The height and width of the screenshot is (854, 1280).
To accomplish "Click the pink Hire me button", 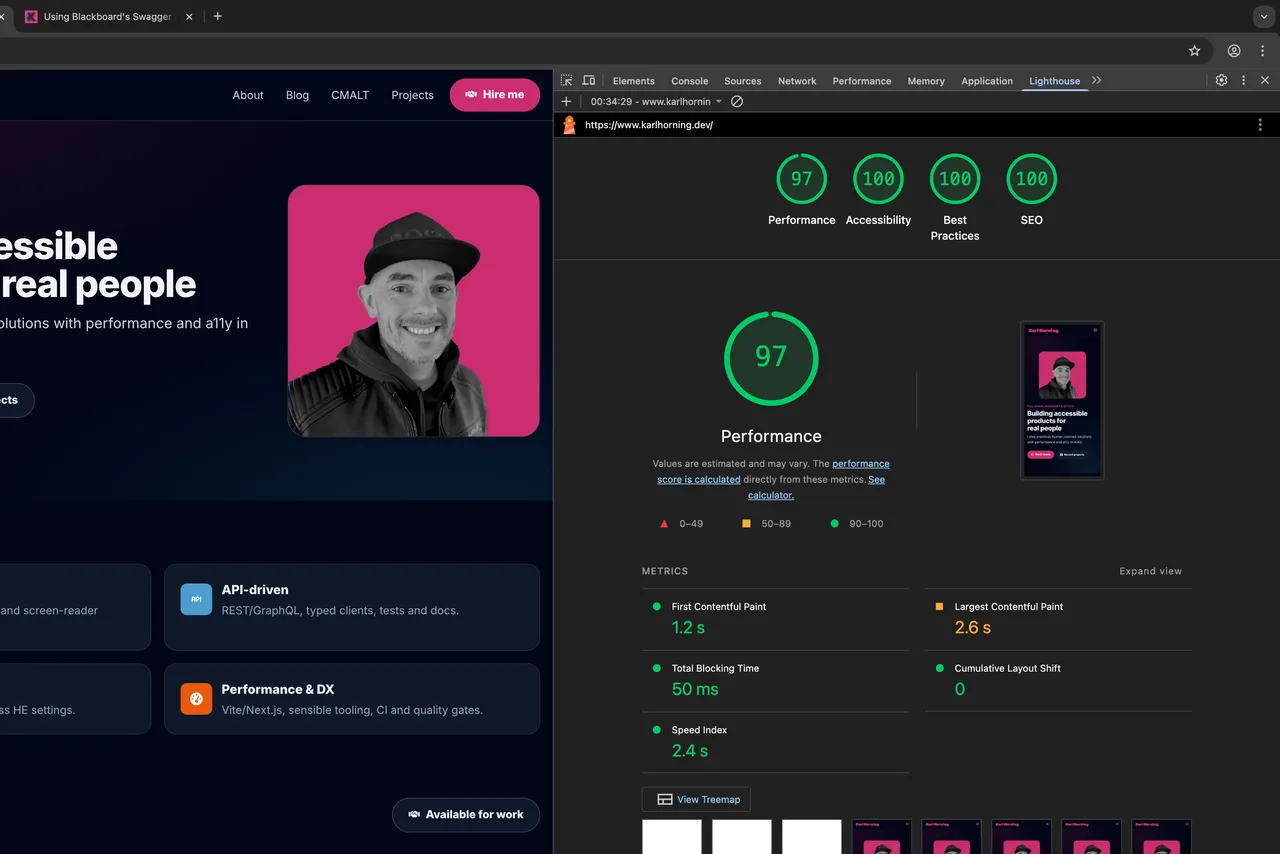I will click(495, 95).
